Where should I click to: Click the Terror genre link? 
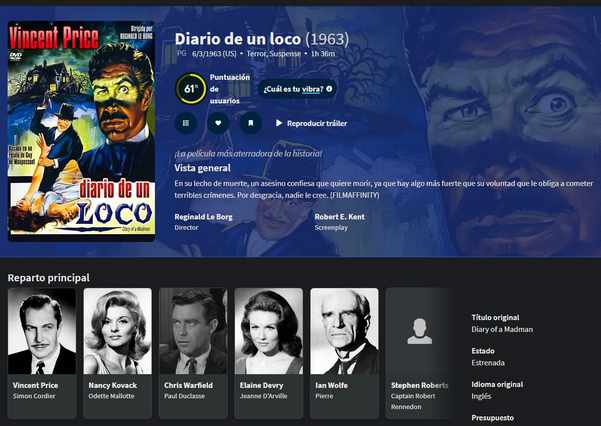point(256,54)
